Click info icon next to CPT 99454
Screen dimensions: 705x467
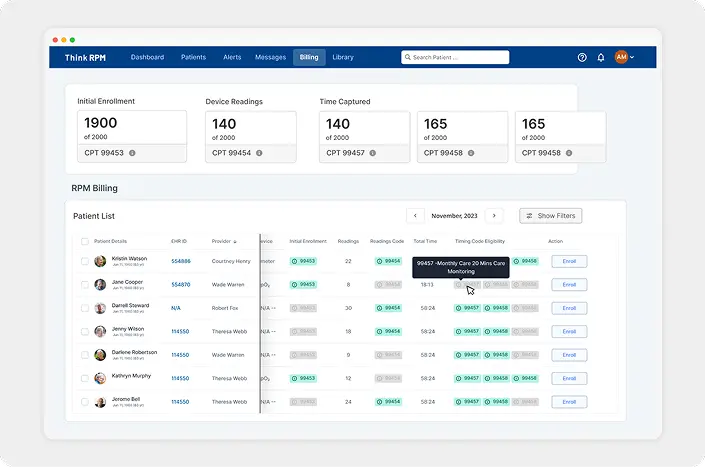click(259, 153)
